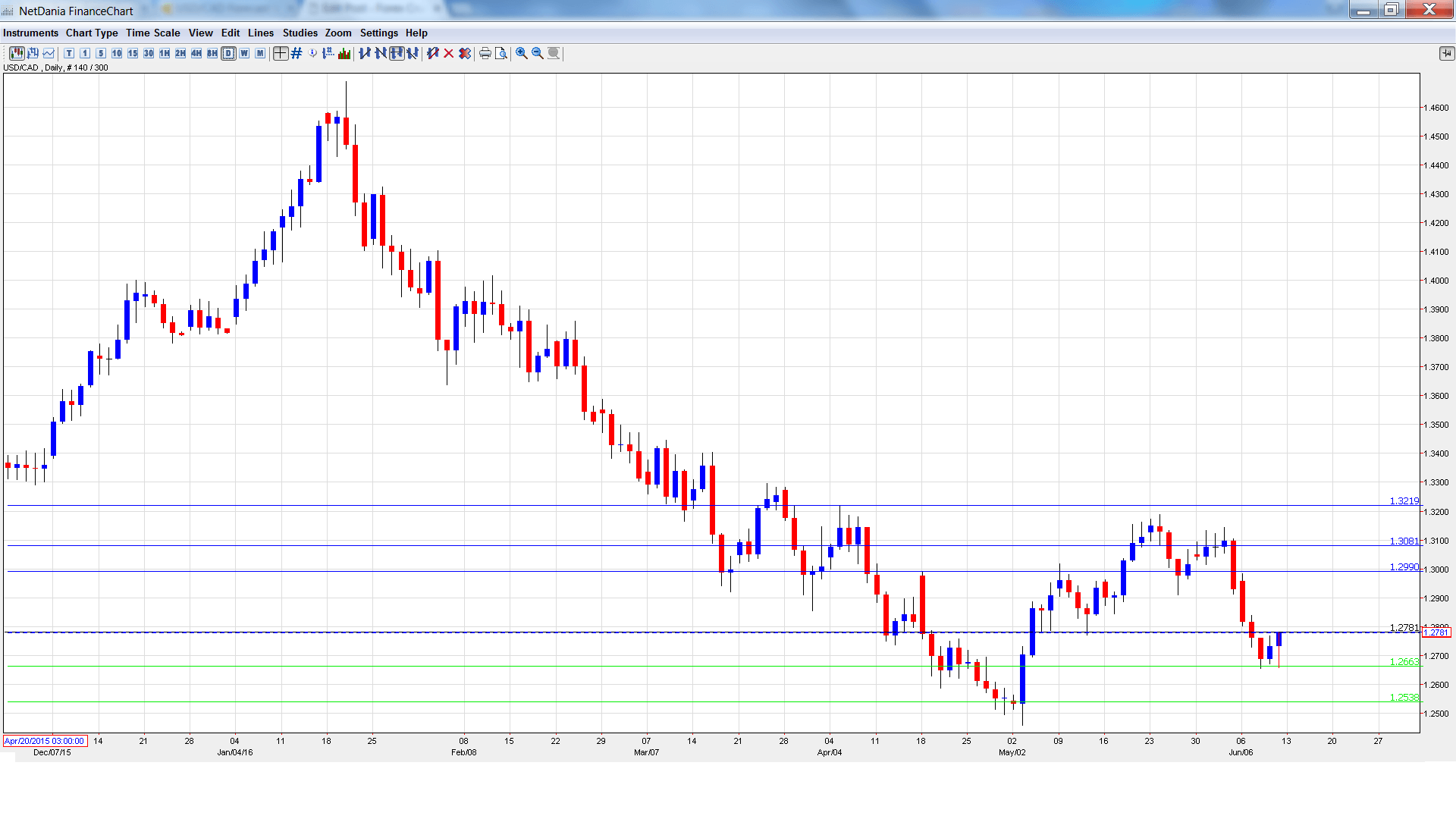The width and height of the screenshot is (1456, 819).
Task: Click the green 1.2663 support line label
Action: (1403, 662)
